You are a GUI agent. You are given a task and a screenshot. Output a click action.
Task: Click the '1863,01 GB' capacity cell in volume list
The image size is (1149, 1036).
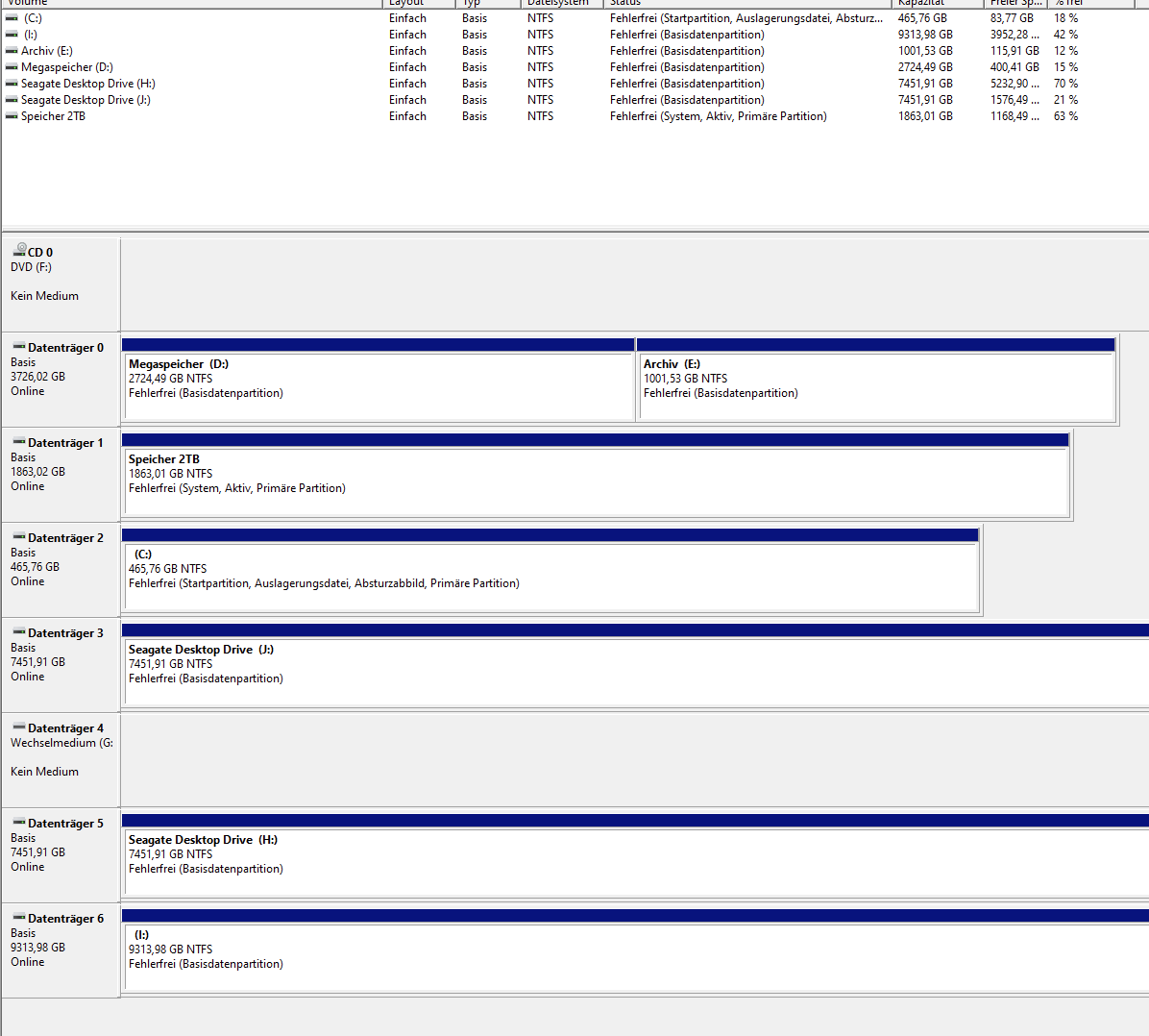[x=925, y=116]
